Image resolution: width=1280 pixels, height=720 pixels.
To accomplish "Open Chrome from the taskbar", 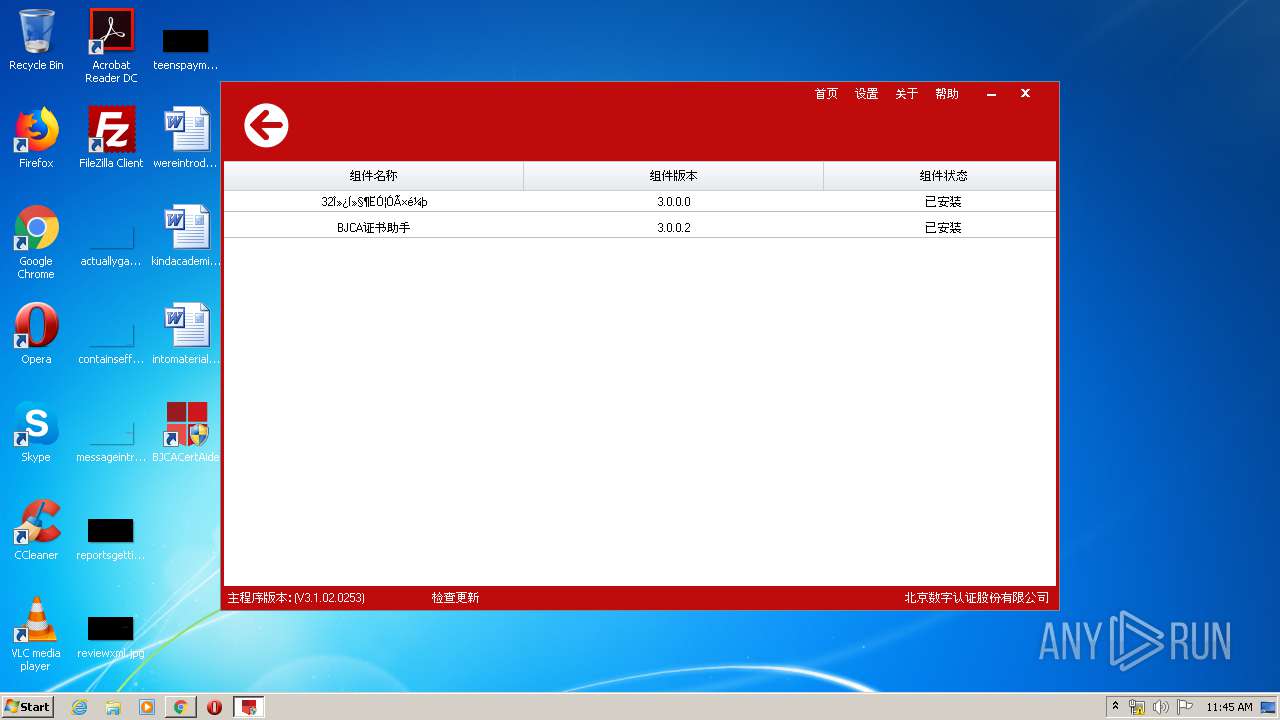I will click(x=181, y=707).
